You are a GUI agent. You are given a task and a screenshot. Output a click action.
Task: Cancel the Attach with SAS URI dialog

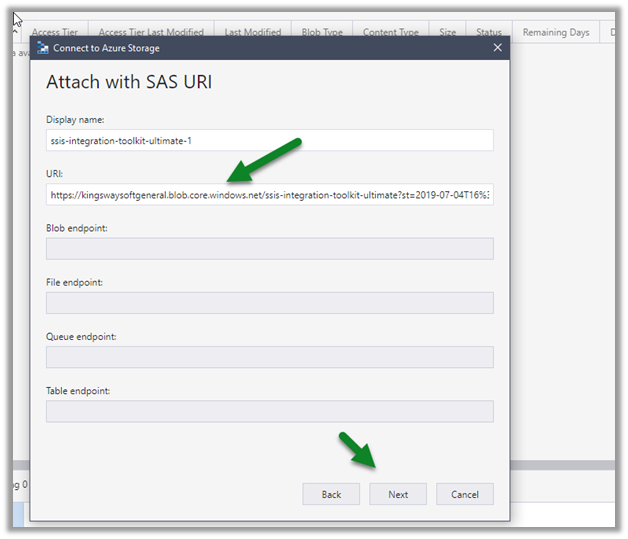pyautogui.click(x=464, y=494)
